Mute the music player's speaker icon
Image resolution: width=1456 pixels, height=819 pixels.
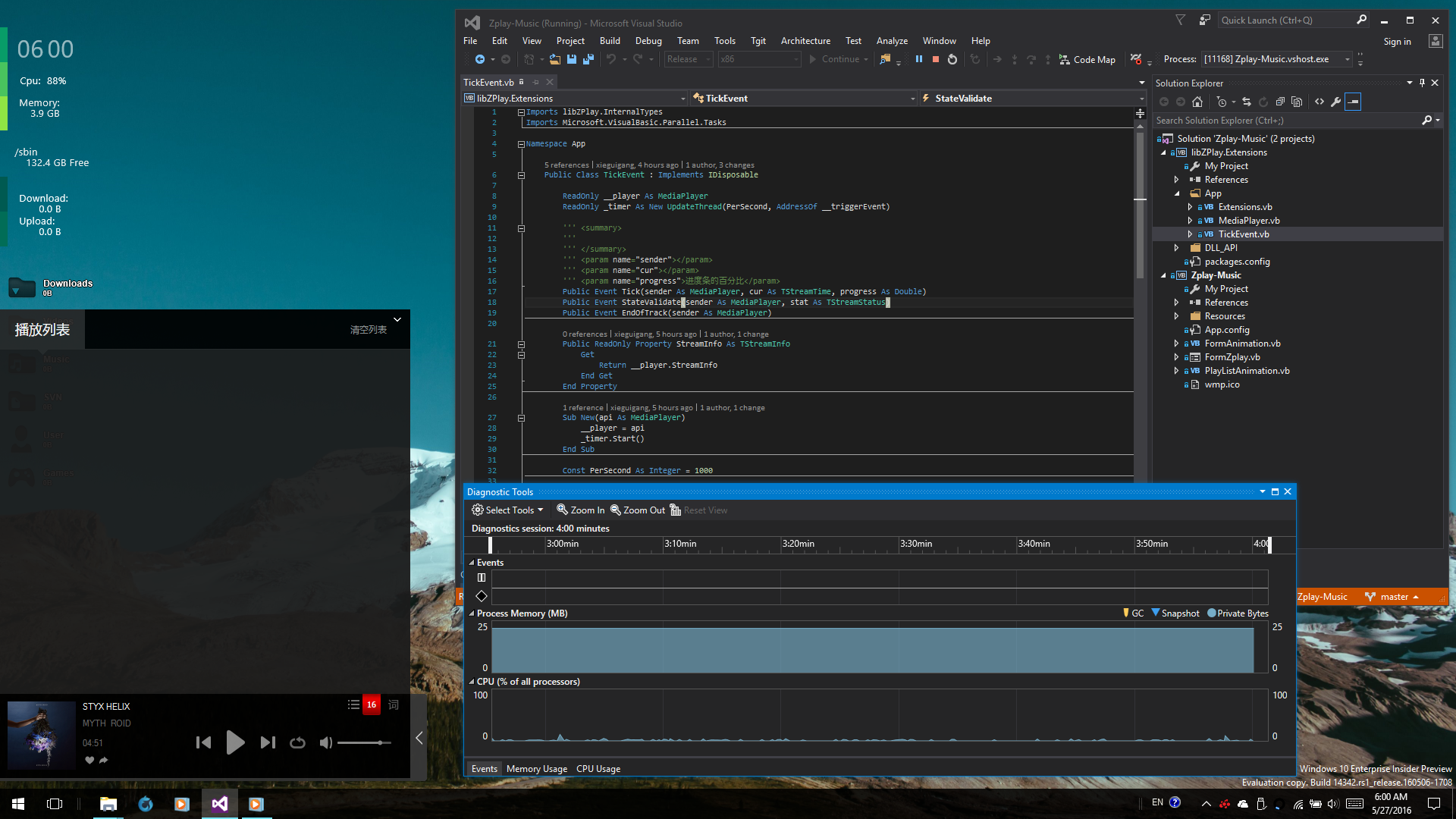[325, 742]
